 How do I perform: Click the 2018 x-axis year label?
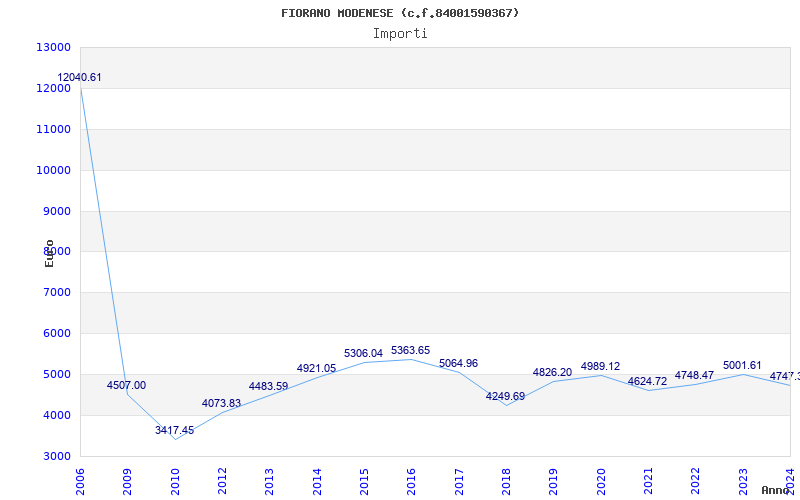point(506,481)
